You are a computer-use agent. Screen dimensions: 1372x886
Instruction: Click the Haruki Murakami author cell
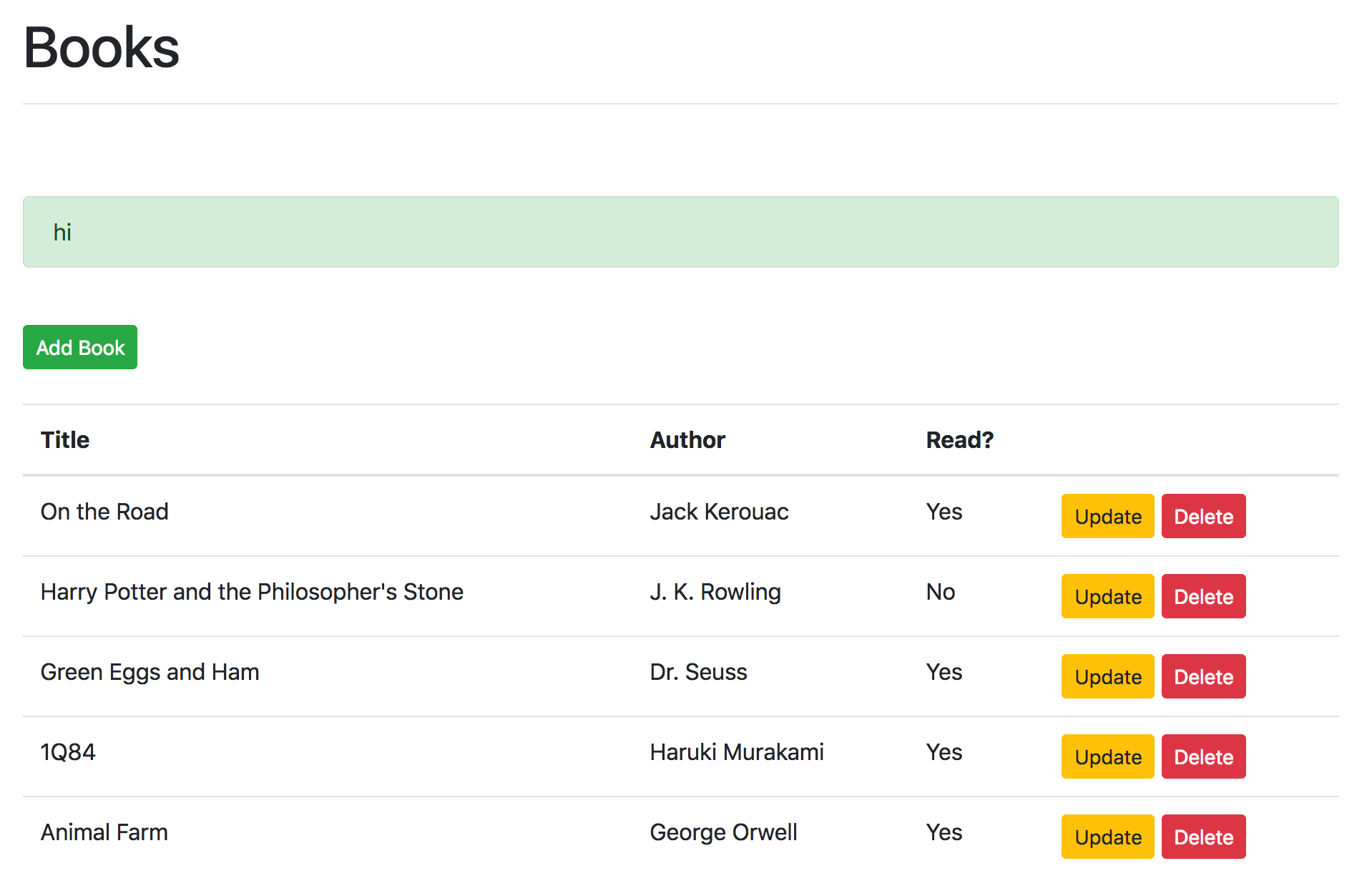tap(736, 752)
